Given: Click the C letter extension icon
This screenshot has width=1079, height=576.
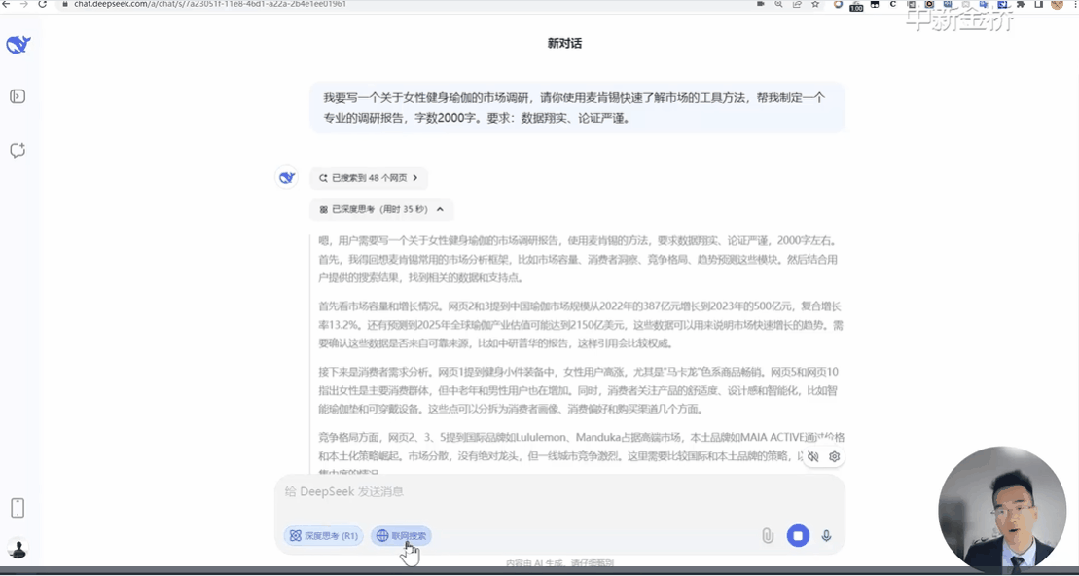Looking at the screenshot, I should [893, 4].
